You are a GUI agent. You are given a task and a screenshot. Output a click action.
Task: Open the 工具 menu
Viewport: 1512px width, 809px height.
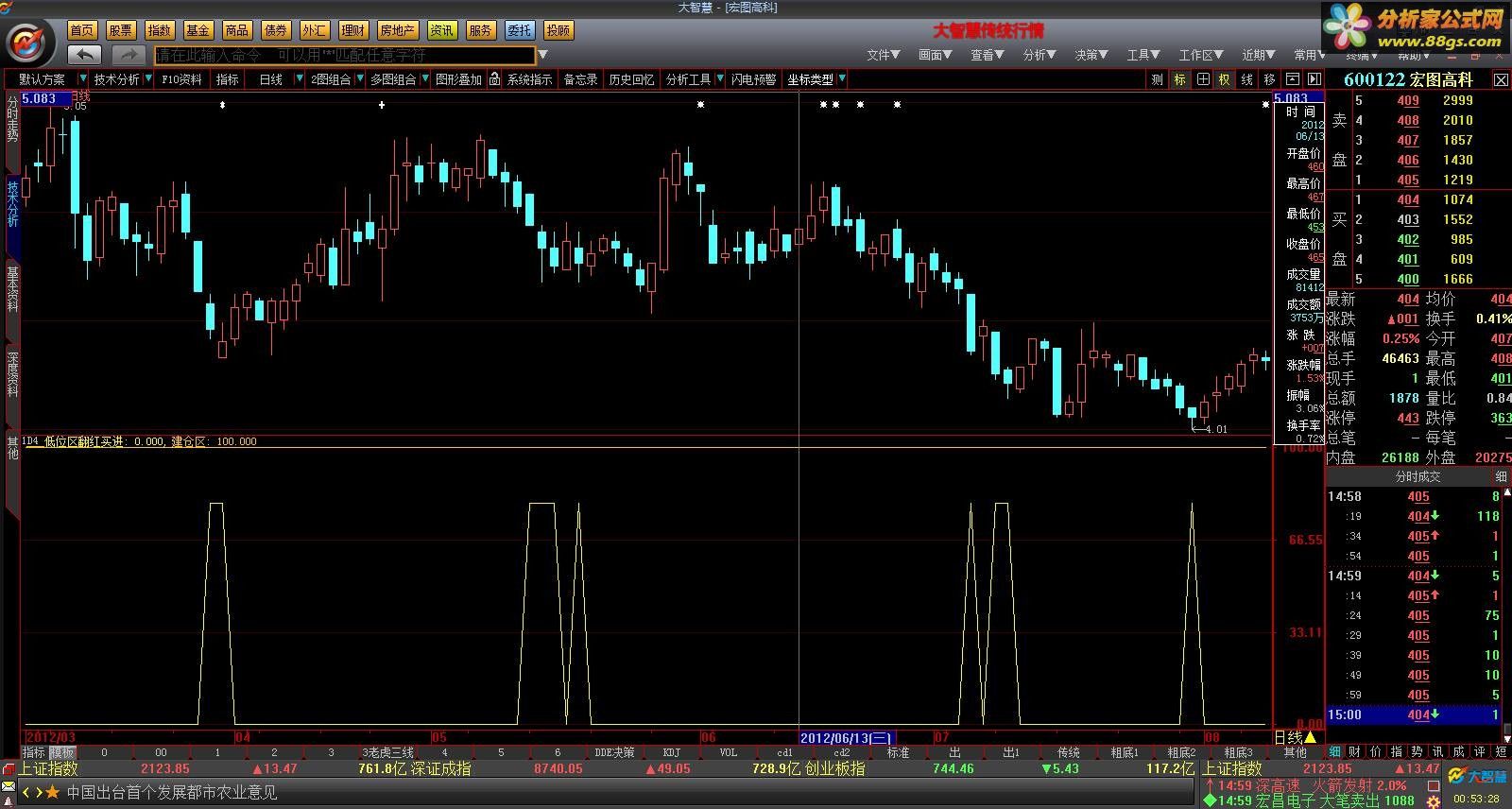pos(1143,55)
